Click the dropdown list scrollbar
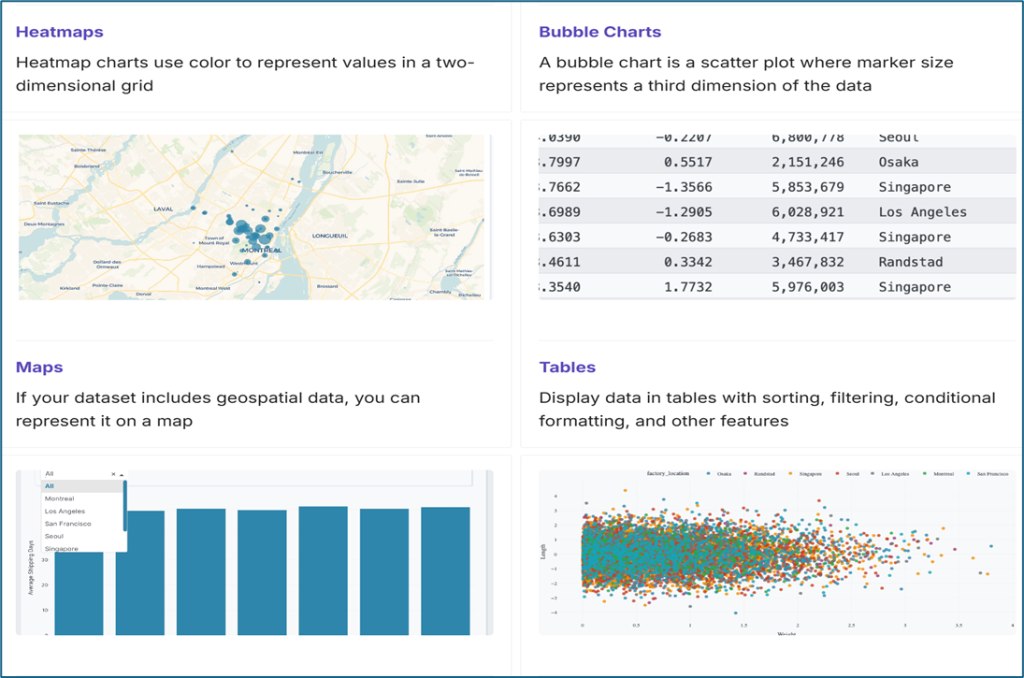The width and height of the screenshot is (1024, 678). pos(124,506)
